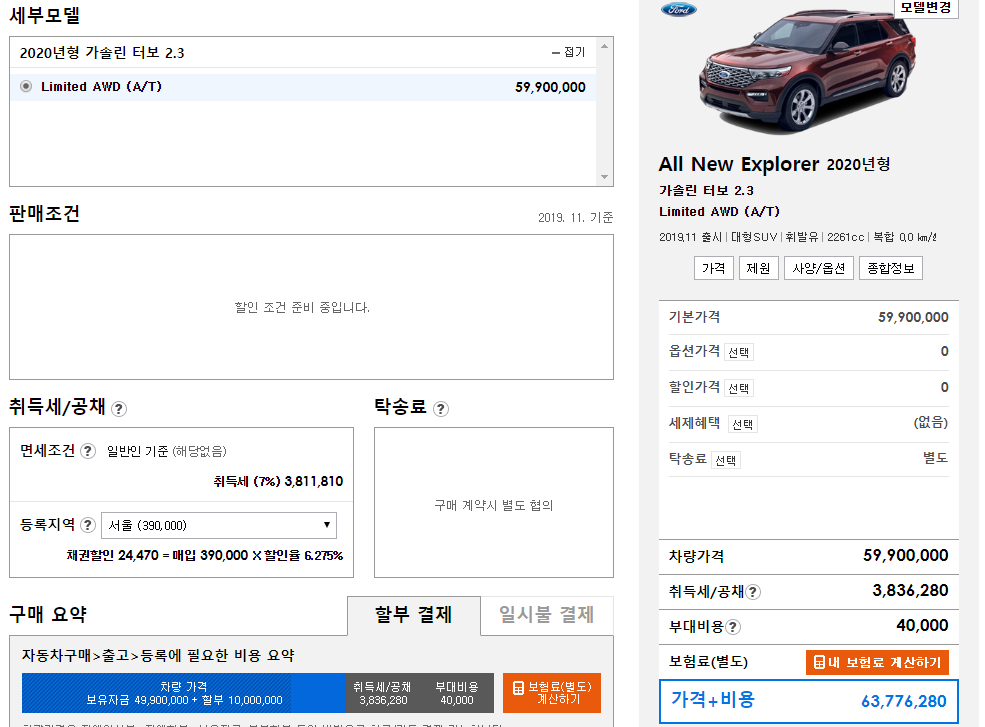Click the blue 차량 가격 bar segment
985x727 pixels.
(x=184, y=693)
